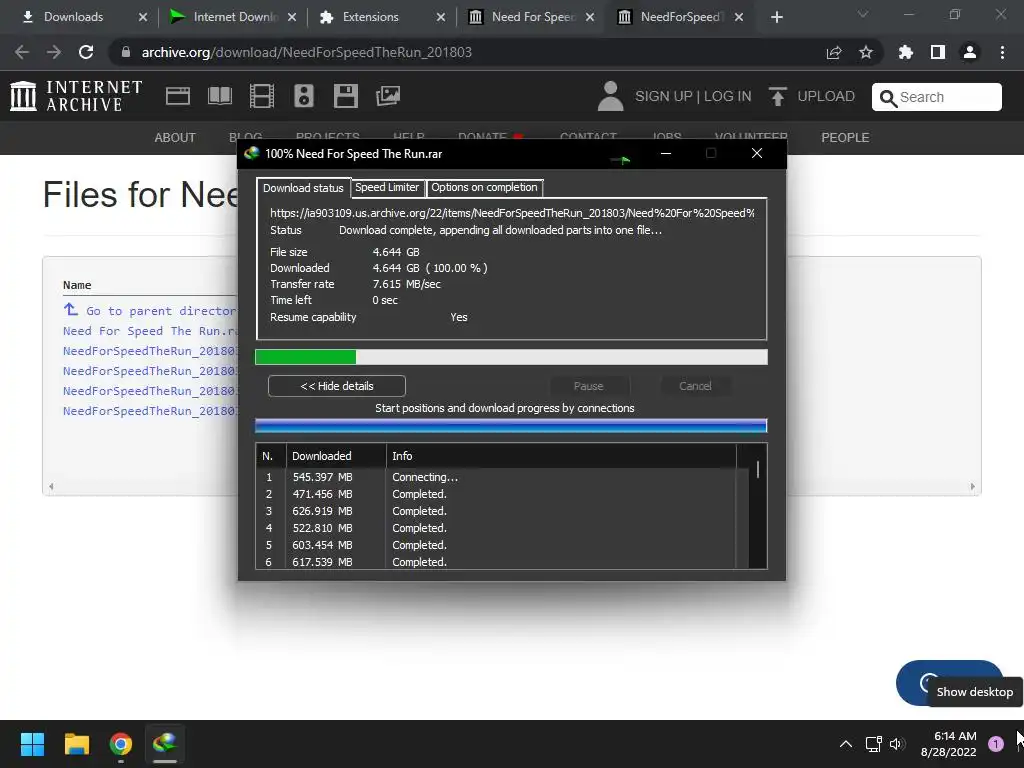The height and width of the screenshot is (768, 1024).
Task: Open ABOUT in Archive nav bar
Action: pos(175,138)
